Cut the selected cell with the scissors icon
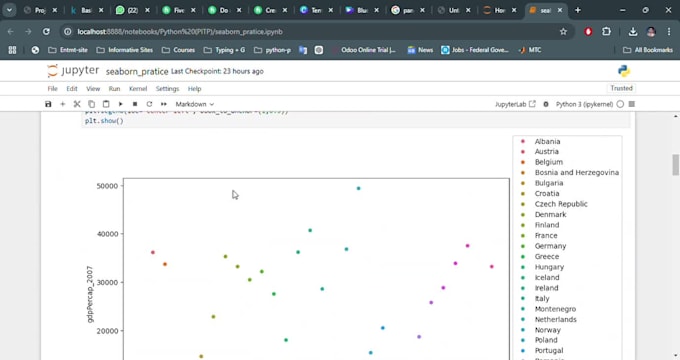The height and width of the screenshot is (360, 680). (77, 104)
